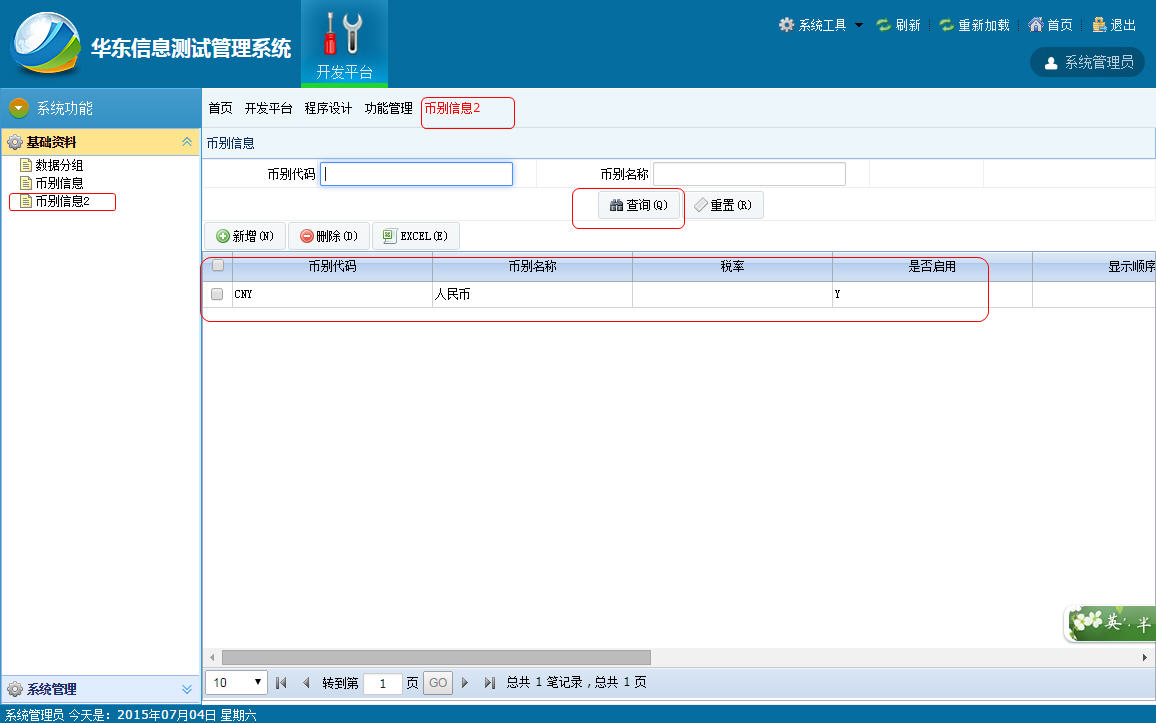Screen dimensions: 1156x723
Task: Open the 系统管理员 user badge
Action: click(1087, 63)
